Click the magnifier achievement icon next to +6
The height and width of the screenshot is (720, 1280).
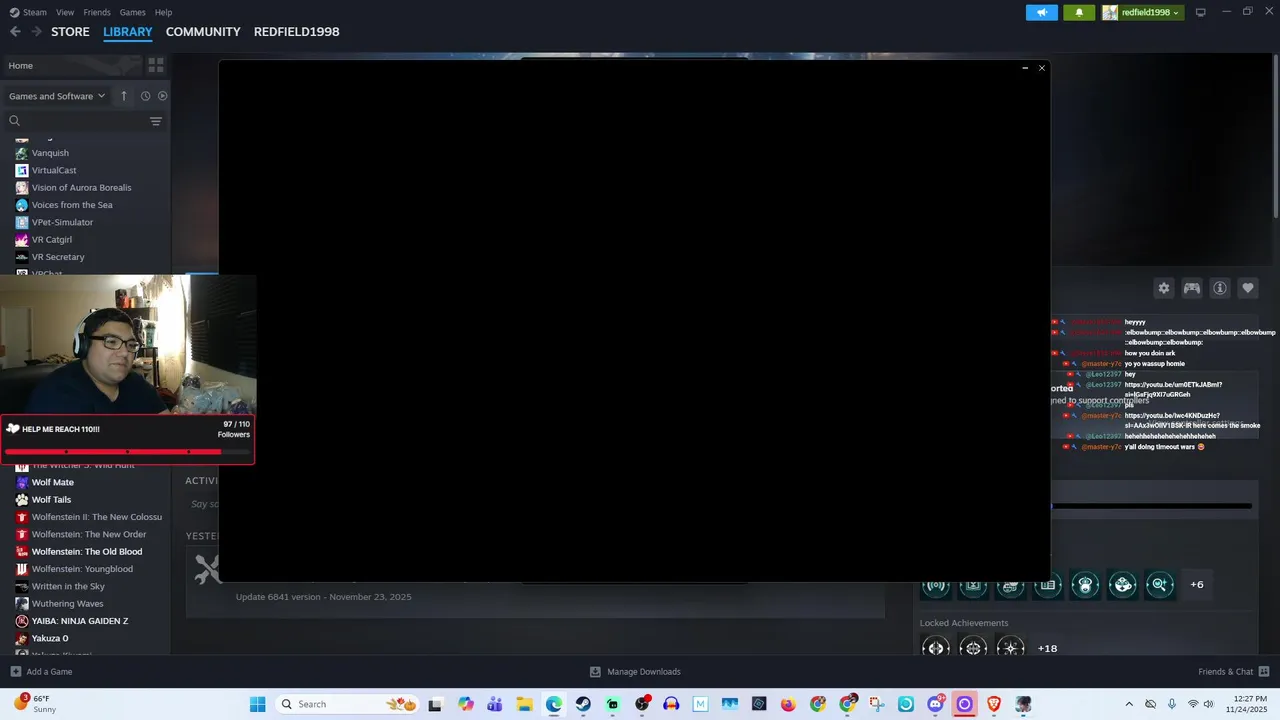[1160, 585]
